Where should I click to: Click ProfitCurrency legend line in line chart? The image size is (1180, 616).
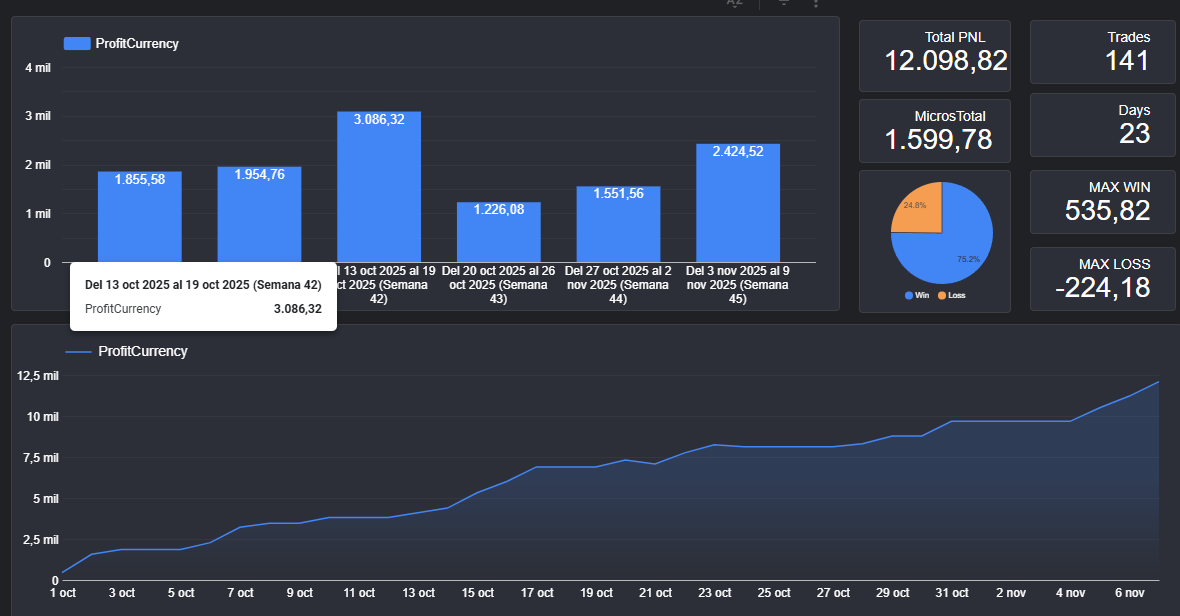point(79,352)
